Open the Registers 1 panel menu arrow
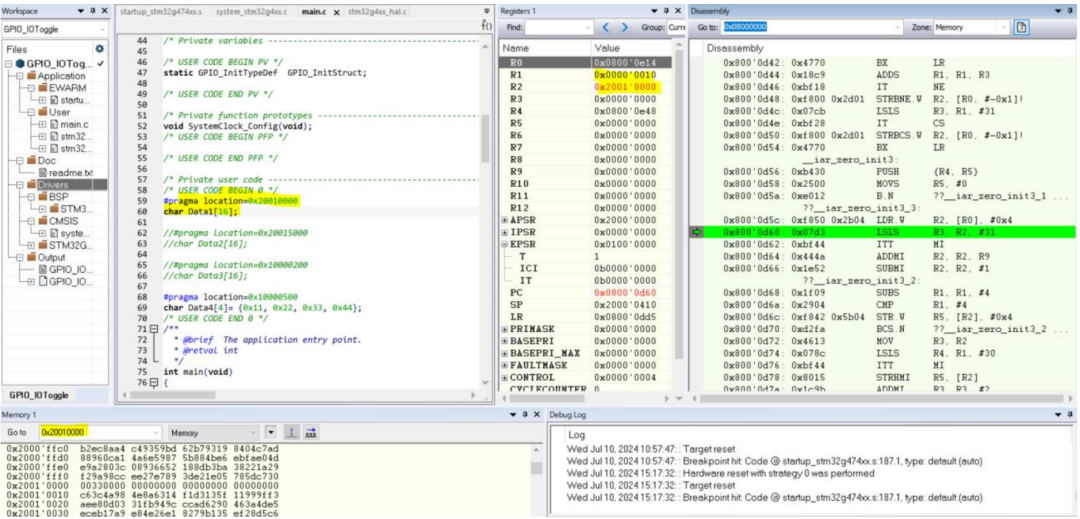Image resolution: width=1080 pixels, height=519 pixels. click(x=654, y=12)
